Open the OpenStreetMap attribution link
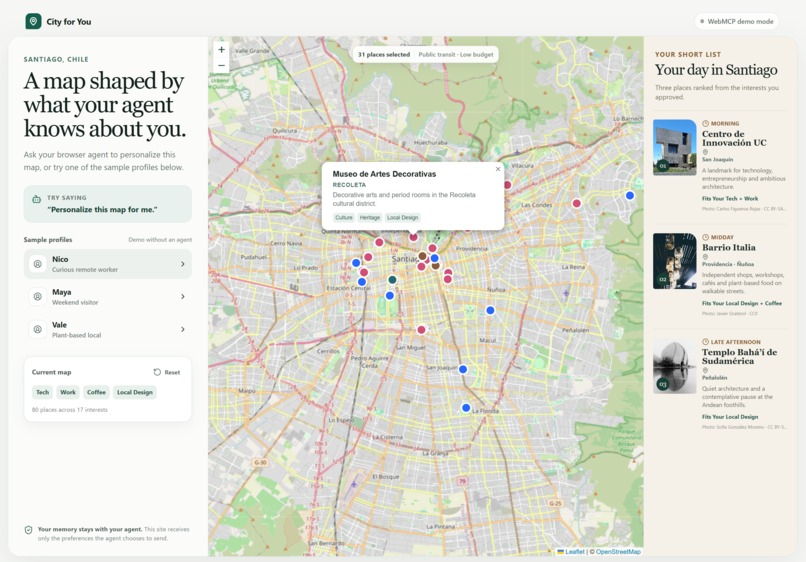The height and width of the screenshot is (562, 806). tap(618, 552)
